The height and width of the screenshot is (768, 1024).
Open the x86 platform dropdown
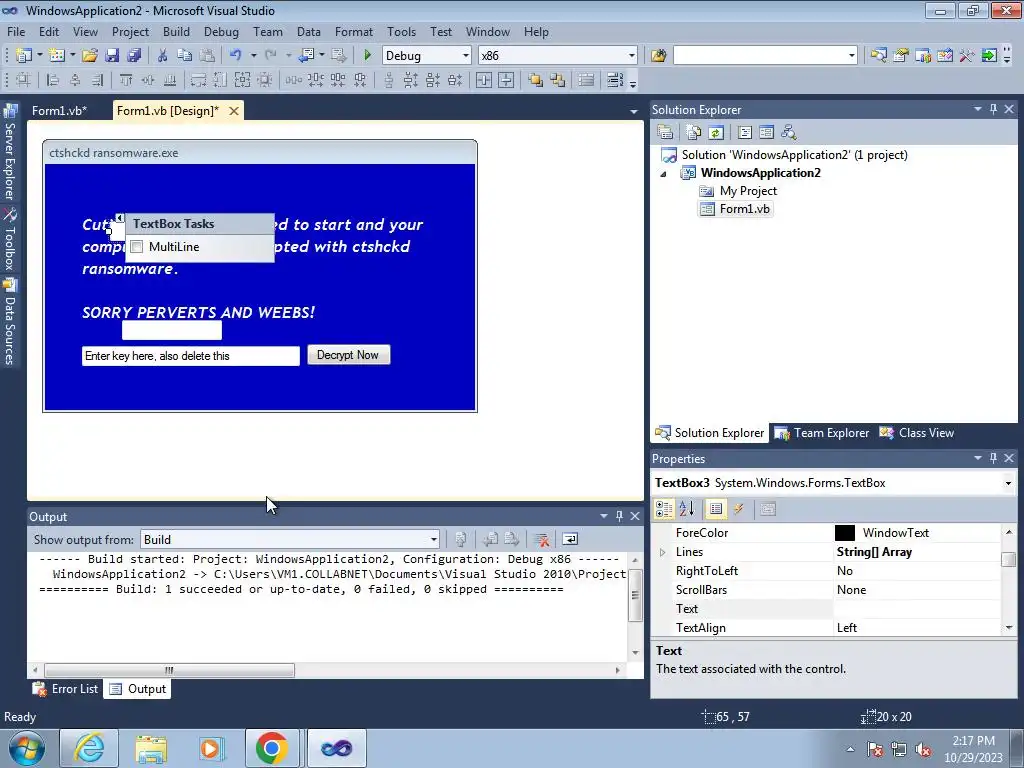[632, 56]
